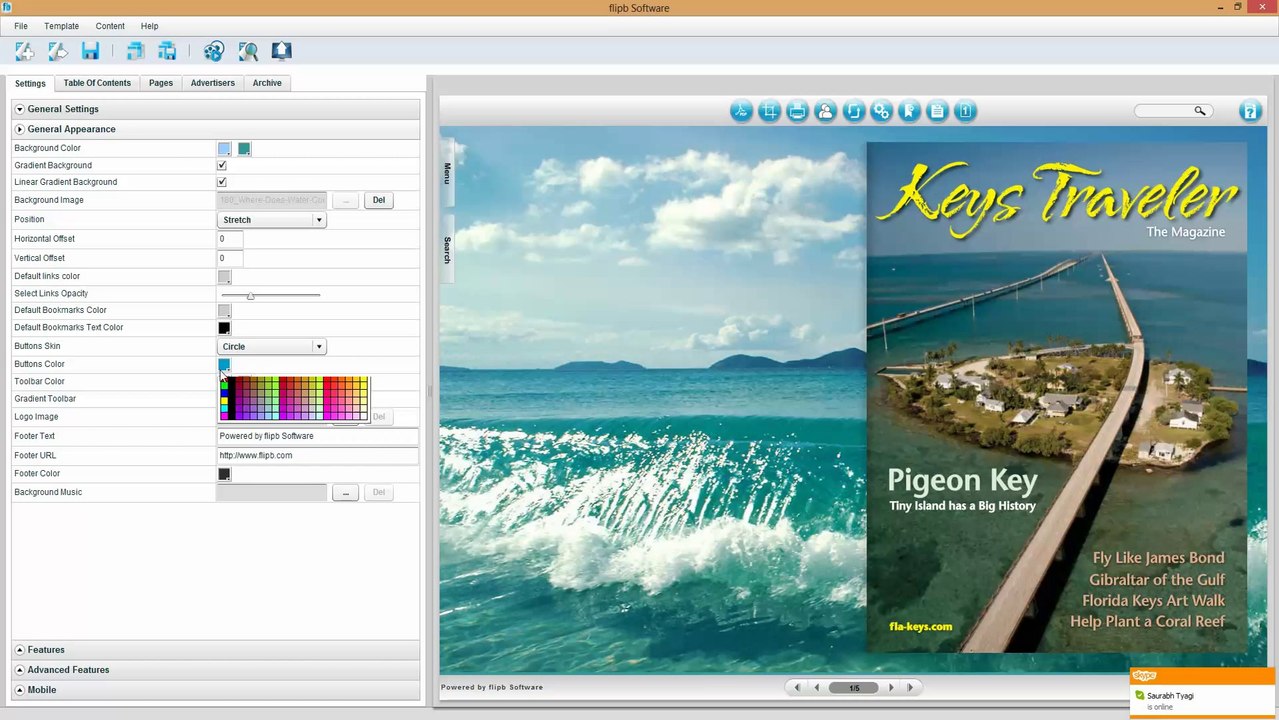Go to previous page arrow in viewer
Screen dimensions: 1279x720
click(x=817, y=688)
